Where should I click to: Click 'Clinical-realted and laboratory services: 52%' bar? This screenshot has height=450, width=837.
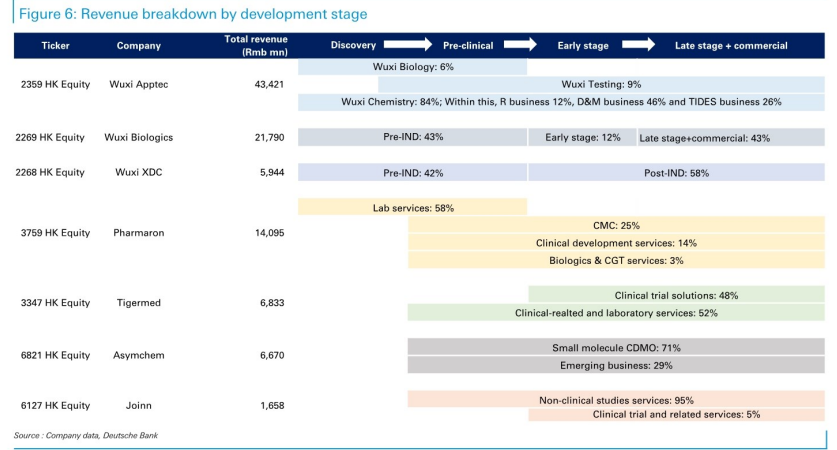coord(616,312)
